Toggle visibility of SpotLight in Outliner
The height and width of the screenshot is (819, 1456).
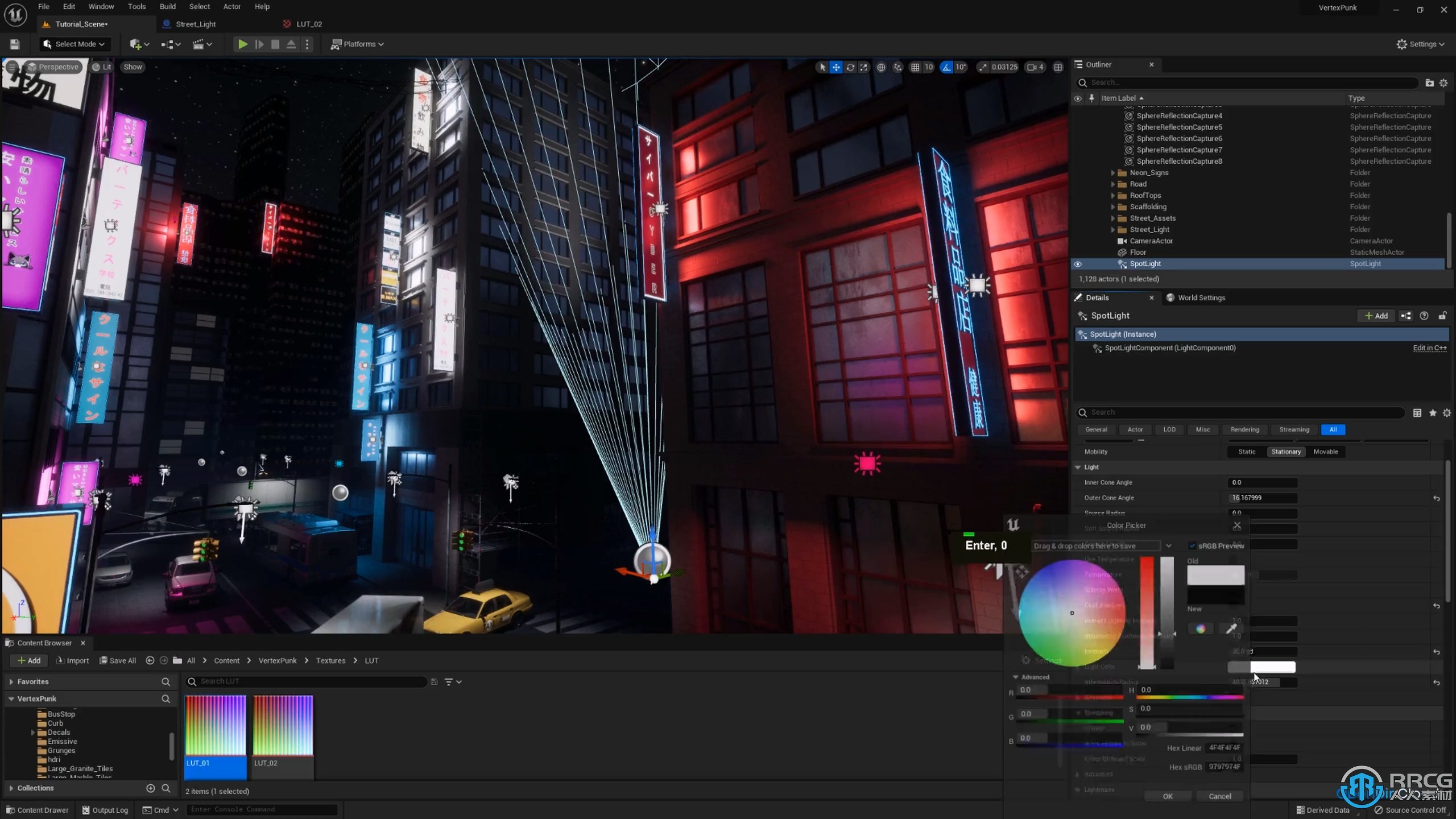[x=1078, y=263]
